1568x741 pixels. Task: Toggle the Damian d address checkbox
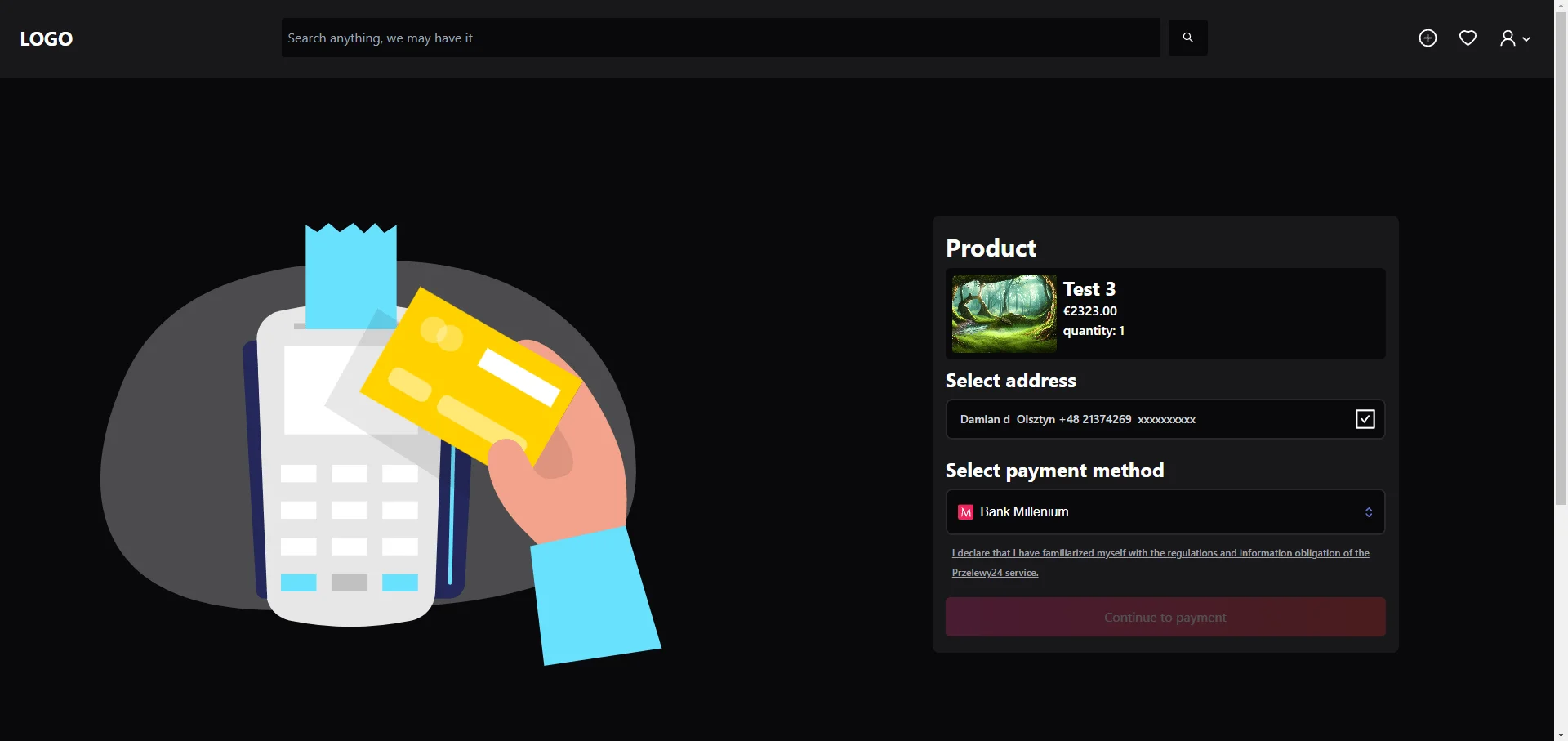(1365, 419)
